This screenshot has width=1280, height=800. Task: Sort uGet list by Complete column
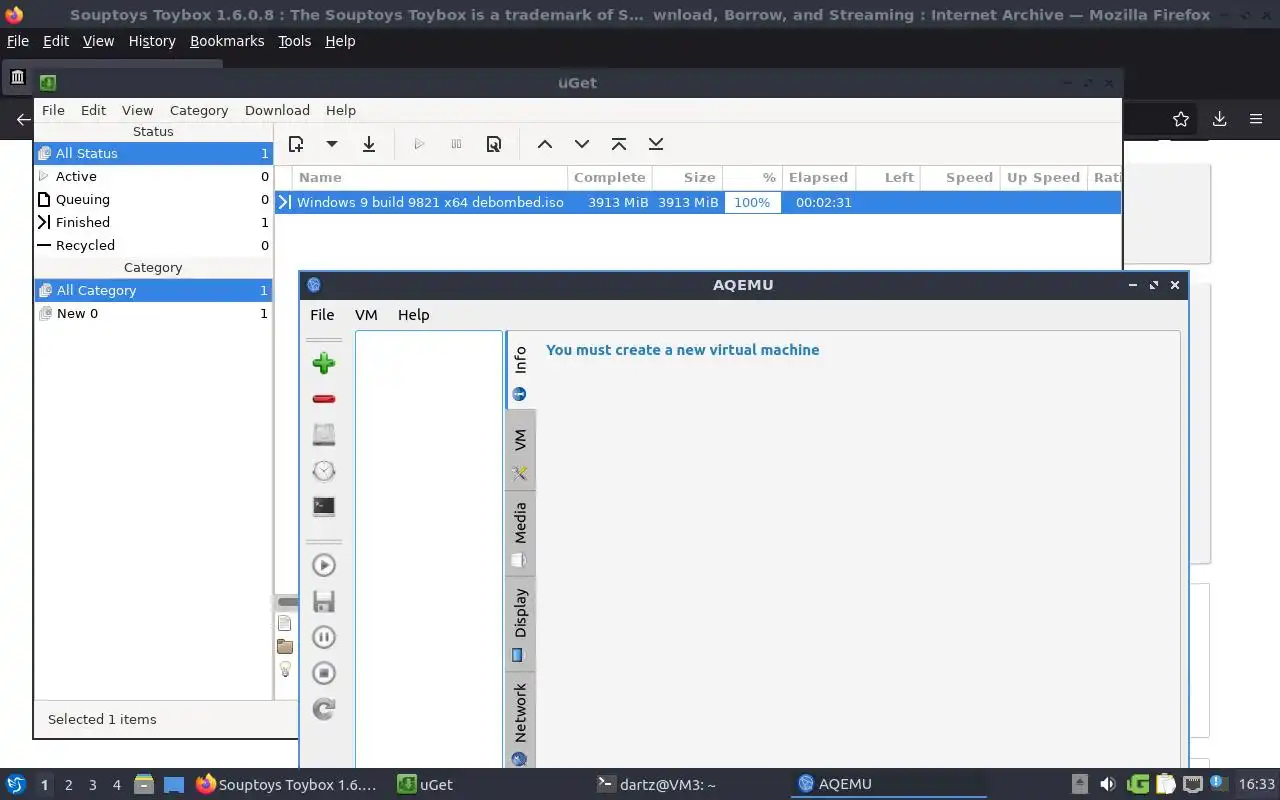pos(610,177)
